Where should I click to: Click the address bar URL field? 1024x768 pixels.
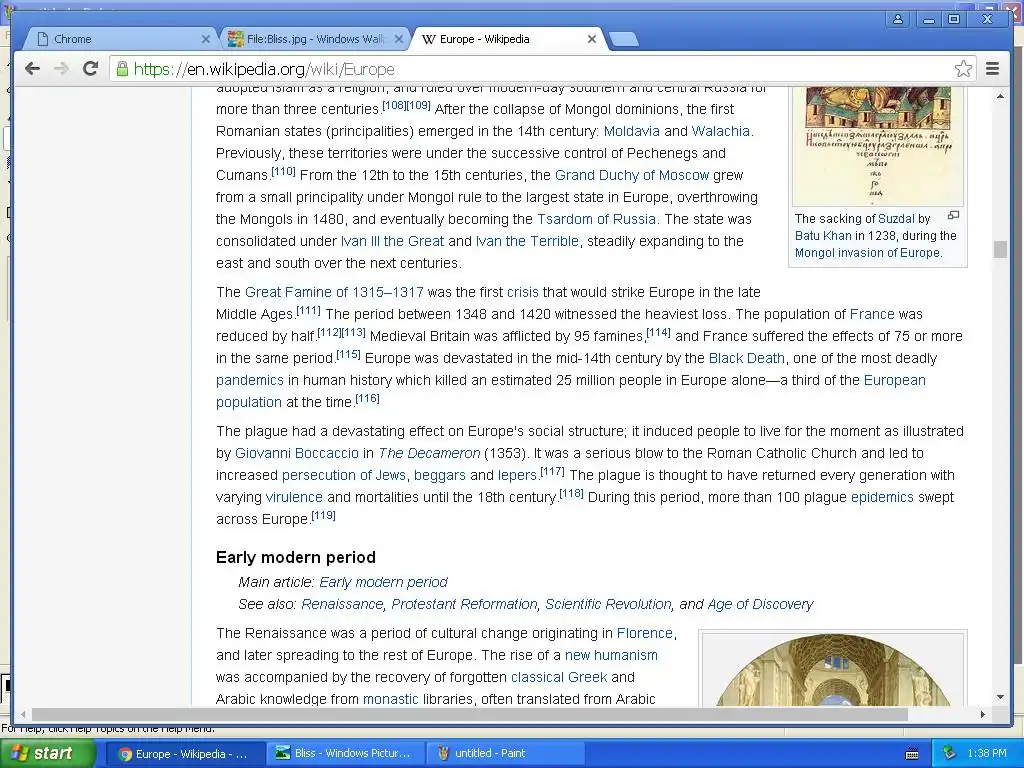point(542,69)
